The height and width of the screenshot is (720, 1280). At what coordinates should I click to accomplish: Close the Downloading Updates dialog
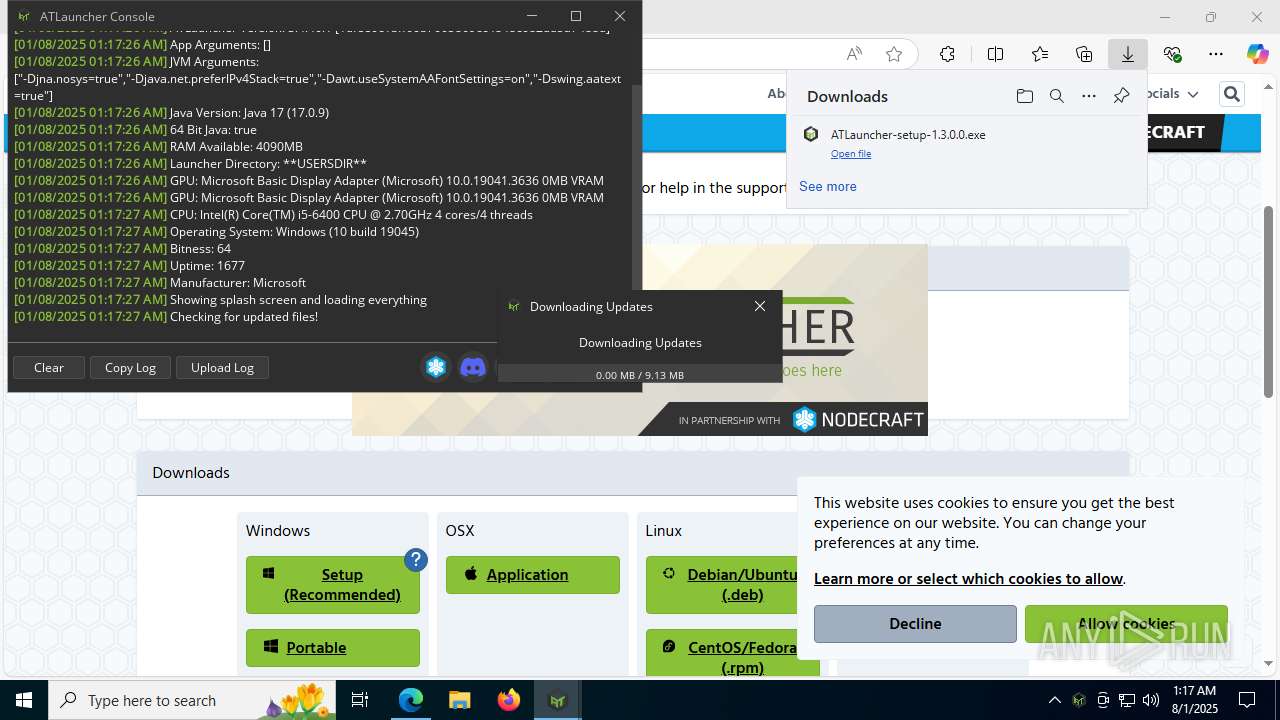760,306
